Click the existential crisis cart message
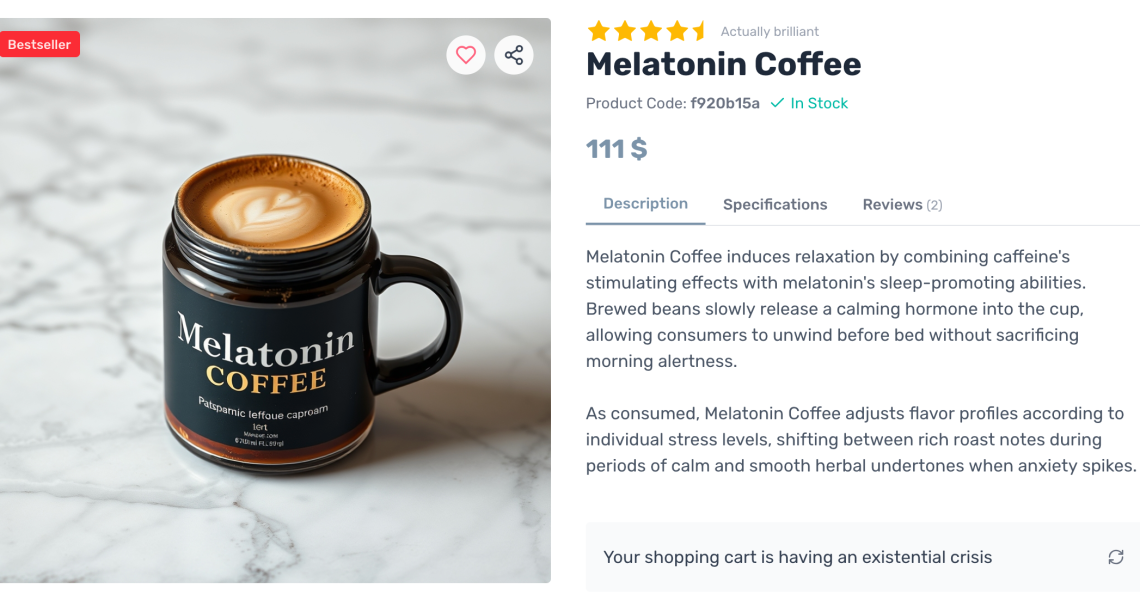This screenshot has height=600, width=1140. coord(798,557)
